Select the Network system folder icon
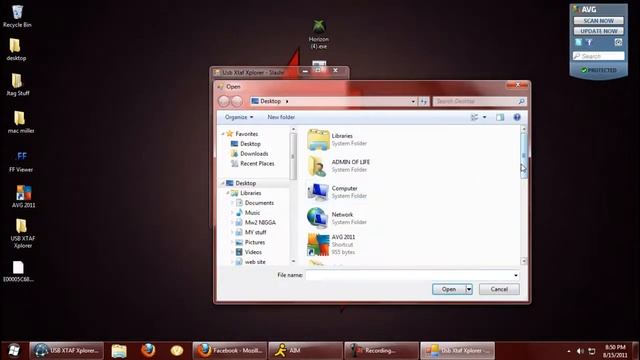 [x=318, y=218]
